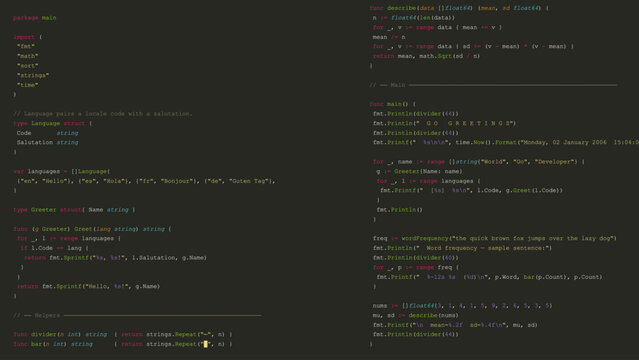Click the highlighted cursor block in bar's Repeat string
639x360 pixels.
coord(206,344)
